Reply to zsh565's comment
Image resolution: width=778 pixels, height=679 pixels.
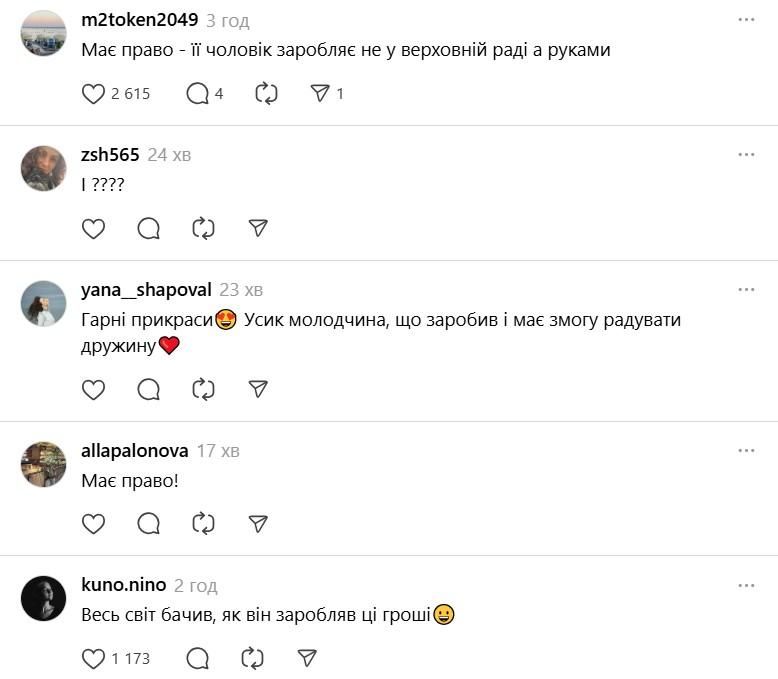[148, 229]
